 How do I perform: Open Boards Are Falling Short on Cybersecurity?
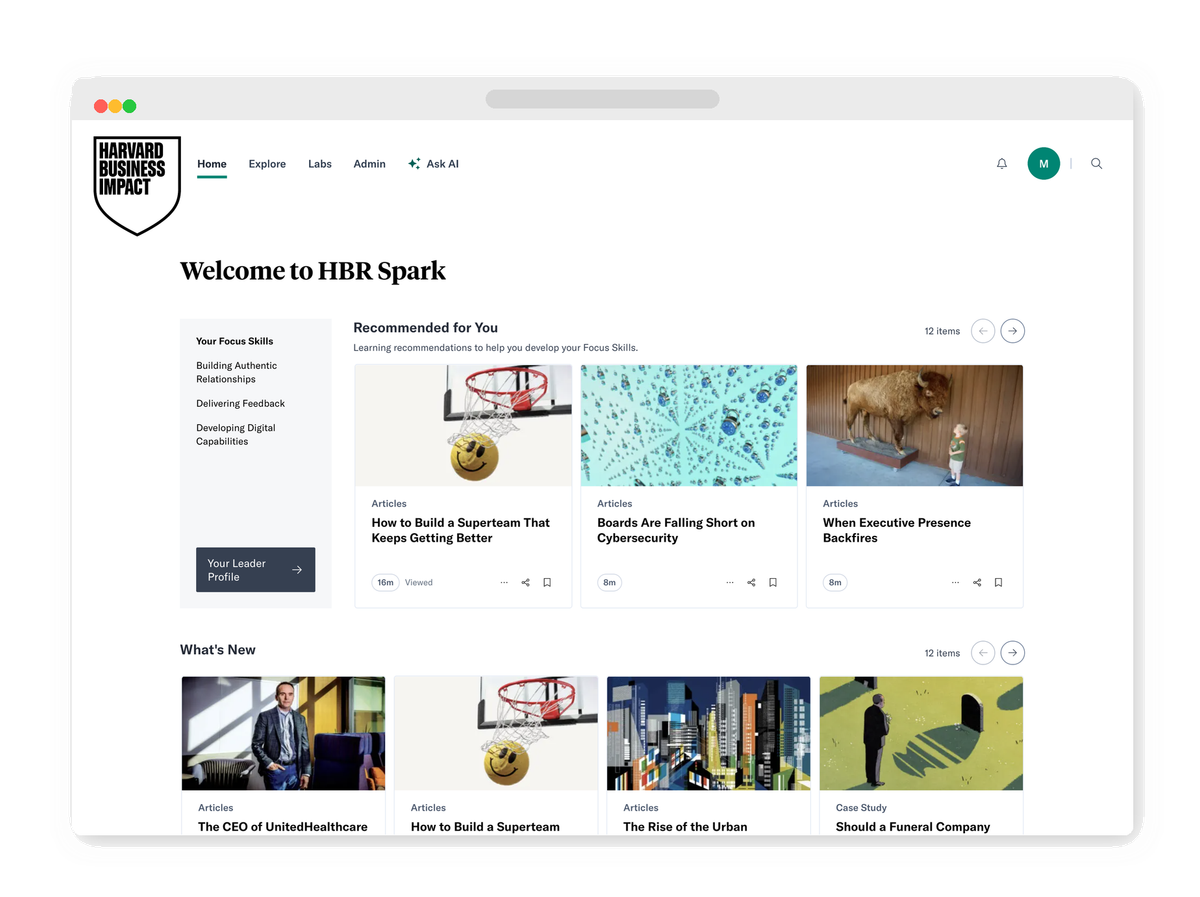[676, 530]
